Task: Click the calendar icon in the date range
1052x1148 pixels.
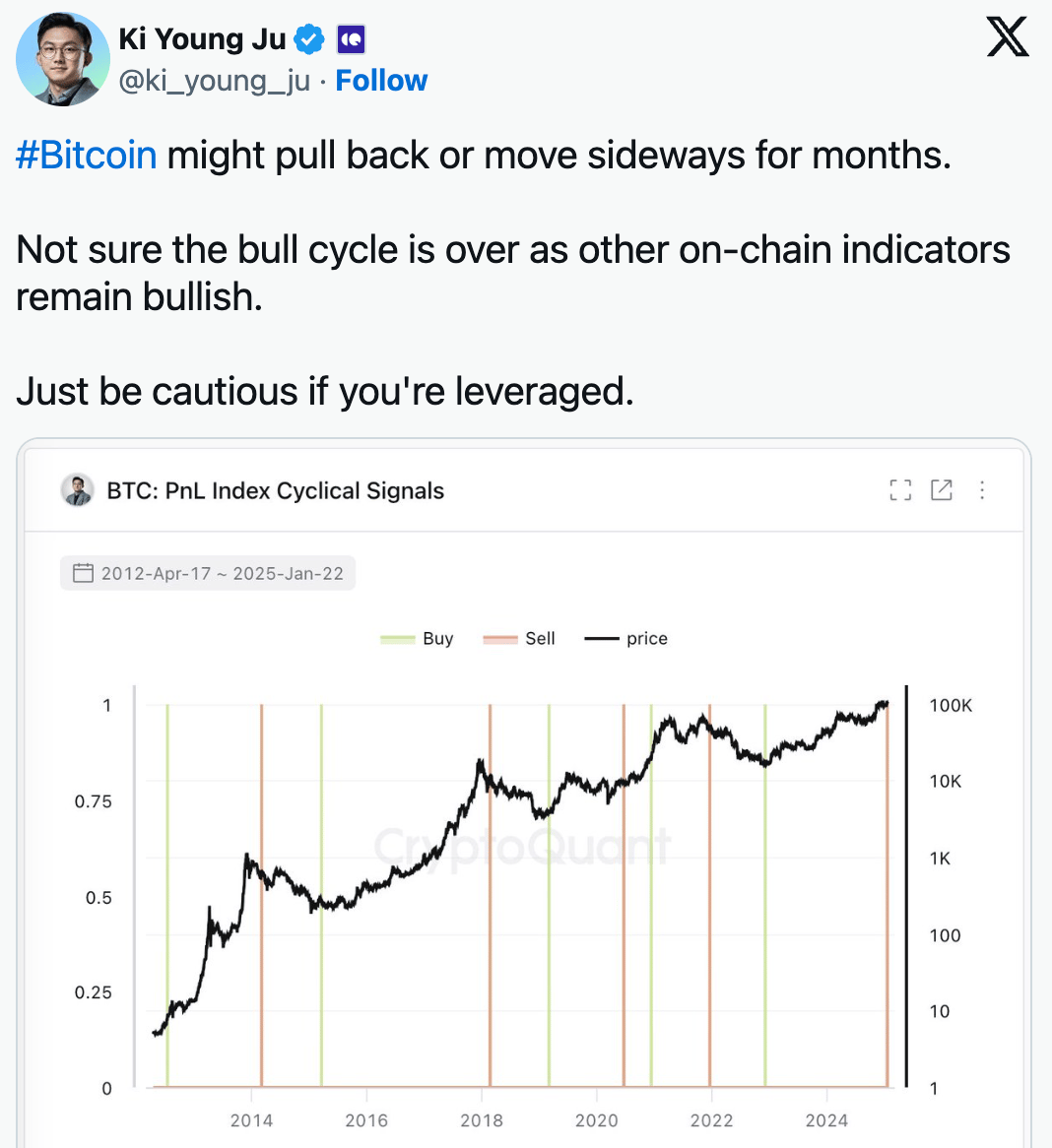Action: (x=84, y=573)
